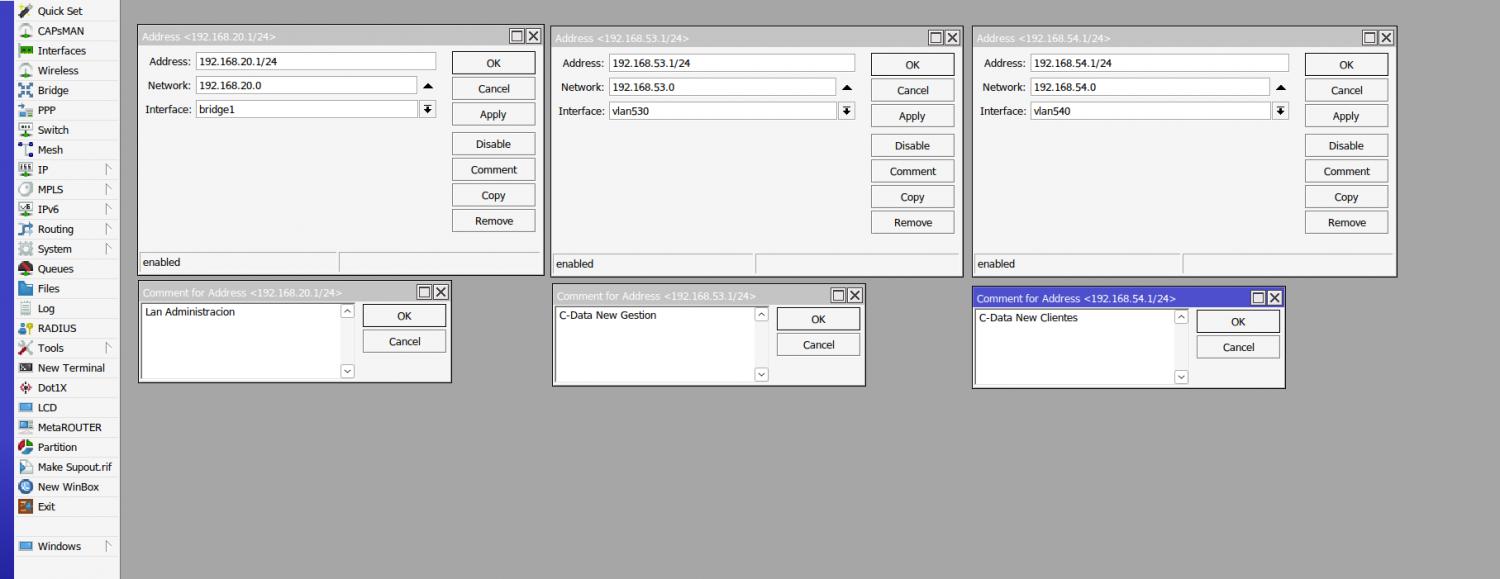Expand the Interface dropdown showing vlan530
The image size is (1500, 579).
coord(847,111)
